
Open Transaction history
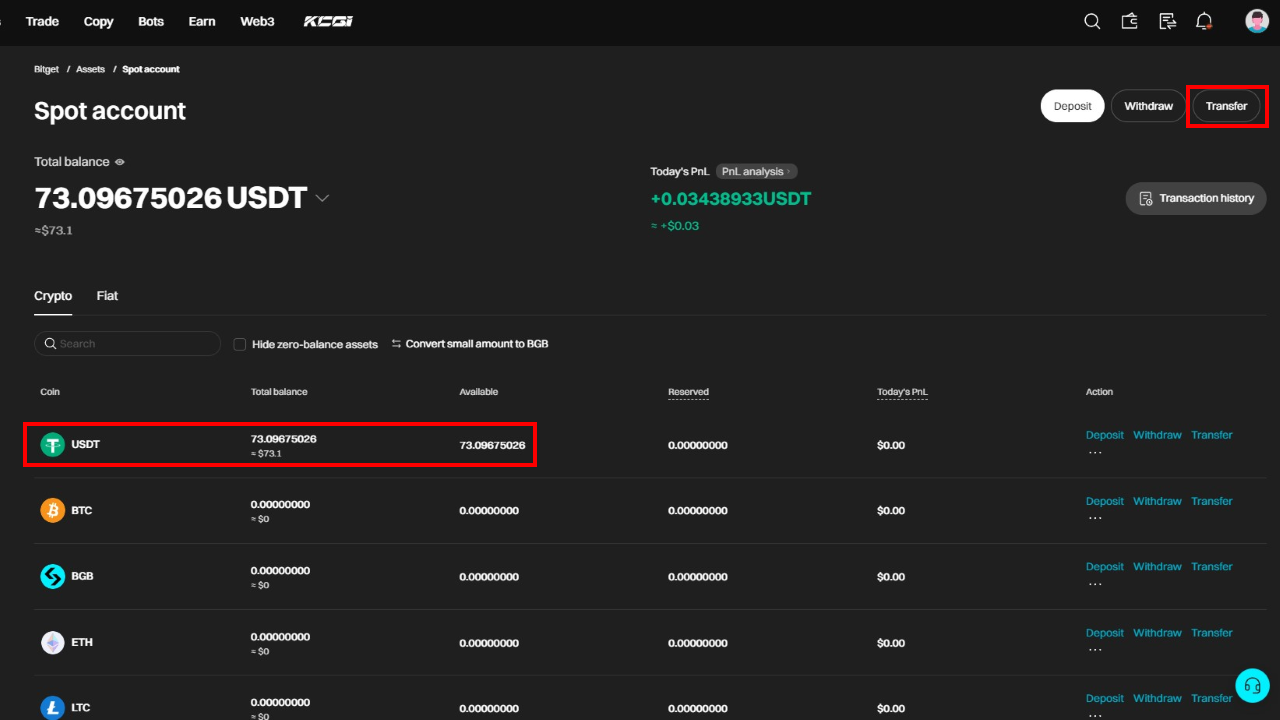[x=1196, y=198]
